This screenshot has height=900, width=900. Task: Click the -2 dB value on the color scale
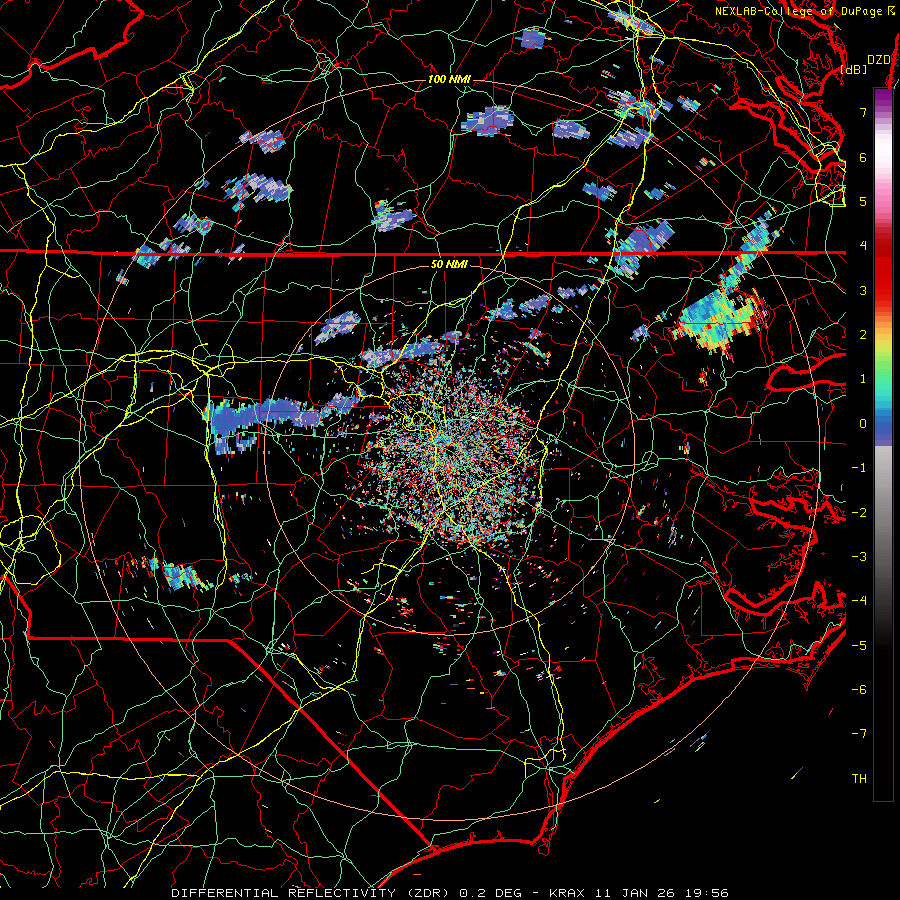[x=859, y=512]
